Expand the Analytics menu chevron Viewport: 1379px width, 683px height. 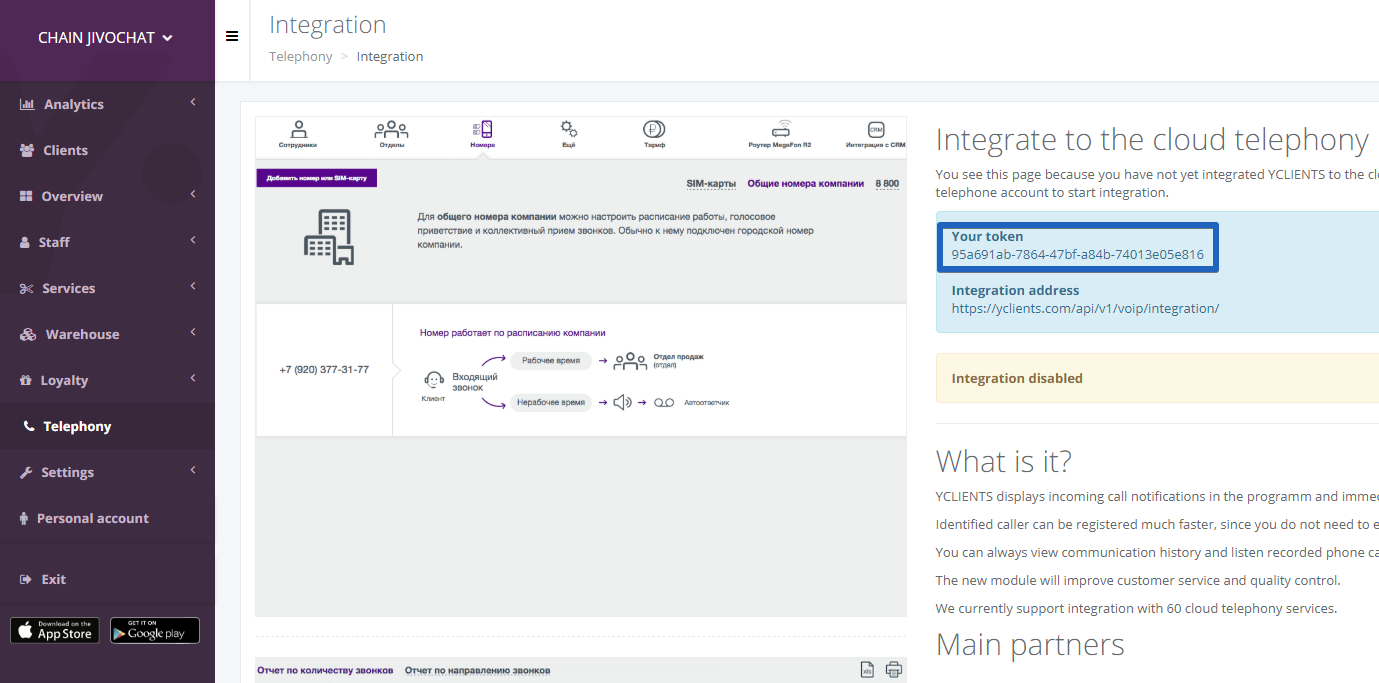[x=192, y=102]
